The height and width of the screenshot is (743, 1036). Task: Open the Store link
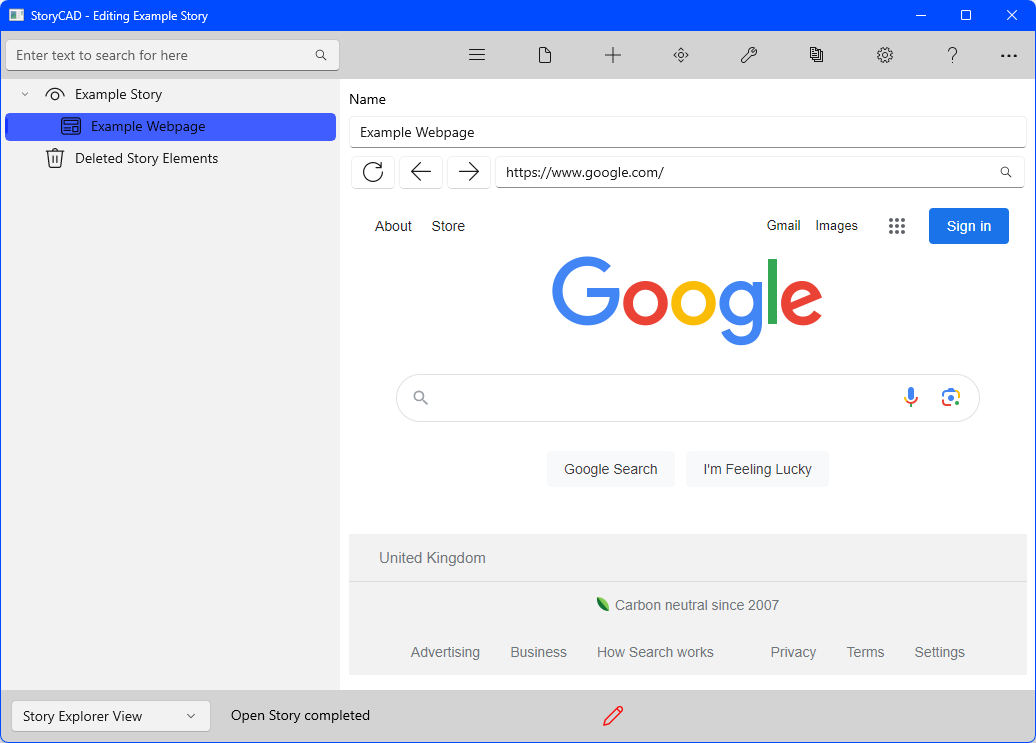tap(448, 226)
